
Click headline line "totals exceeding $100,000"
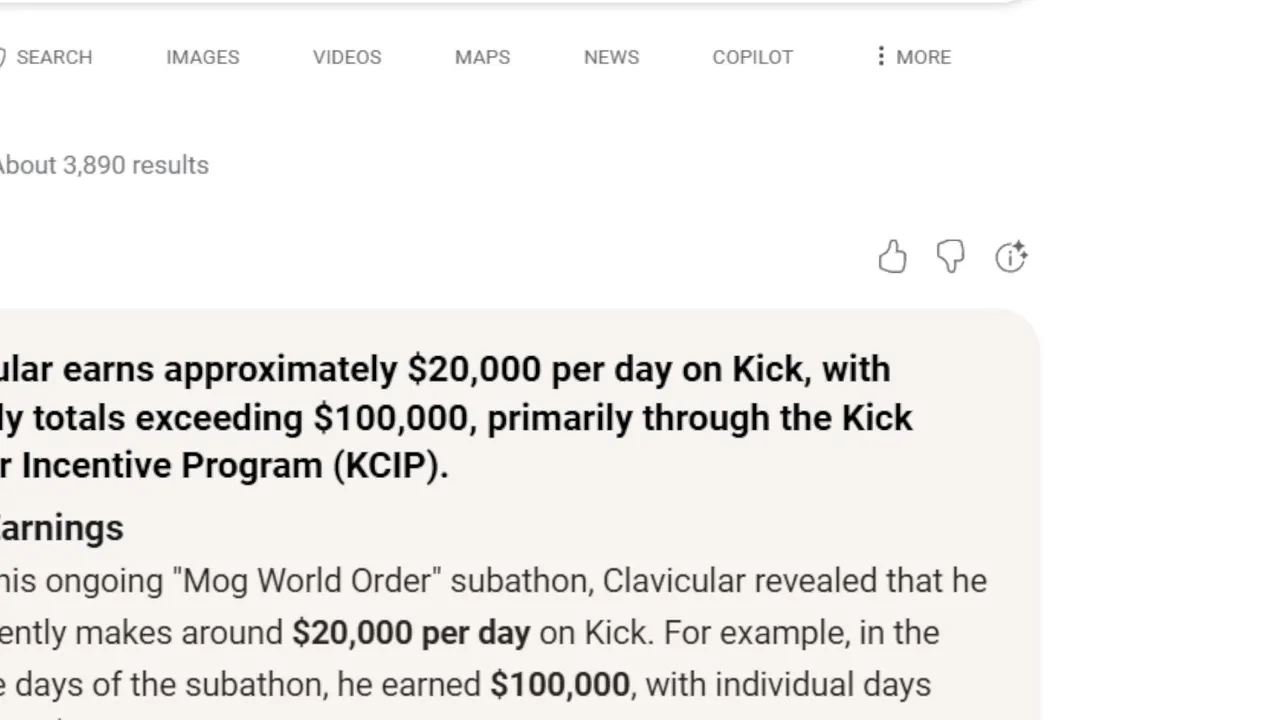(250, 417)
